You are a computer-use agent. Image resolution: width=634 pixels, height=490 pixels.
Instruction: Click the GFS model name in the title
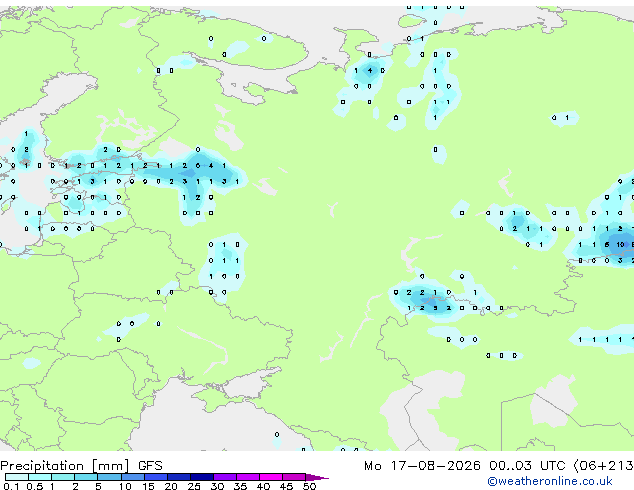[x=150, y=466]
